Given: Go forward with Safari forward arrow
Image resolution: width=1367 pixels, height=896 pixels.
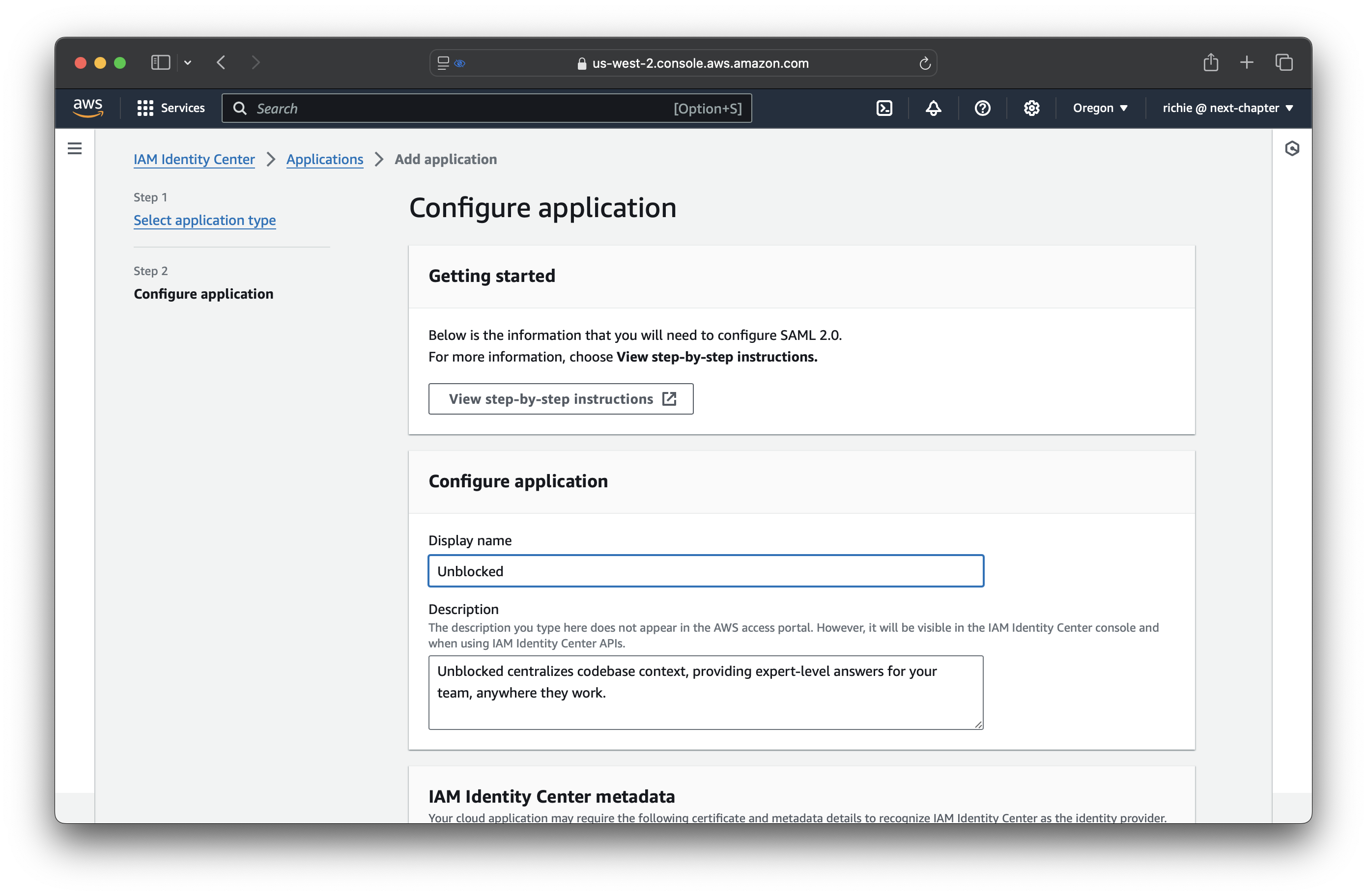Looking at the screenshot, I should point(256,62).
